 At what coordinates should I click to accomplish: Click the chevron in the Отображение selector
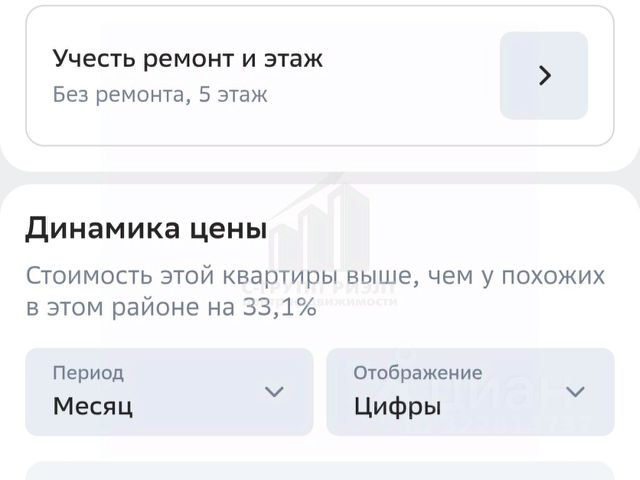(576, 391)
